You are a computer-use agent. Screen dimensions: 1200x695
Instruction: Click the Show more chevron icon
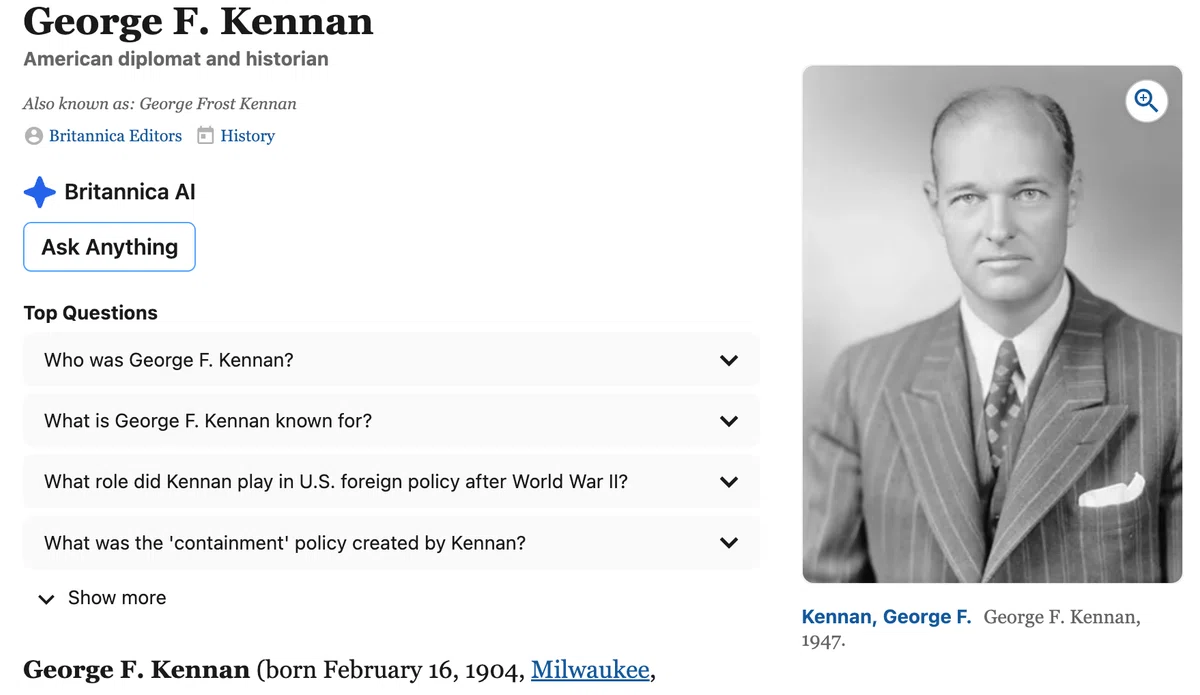coord(46,599)
